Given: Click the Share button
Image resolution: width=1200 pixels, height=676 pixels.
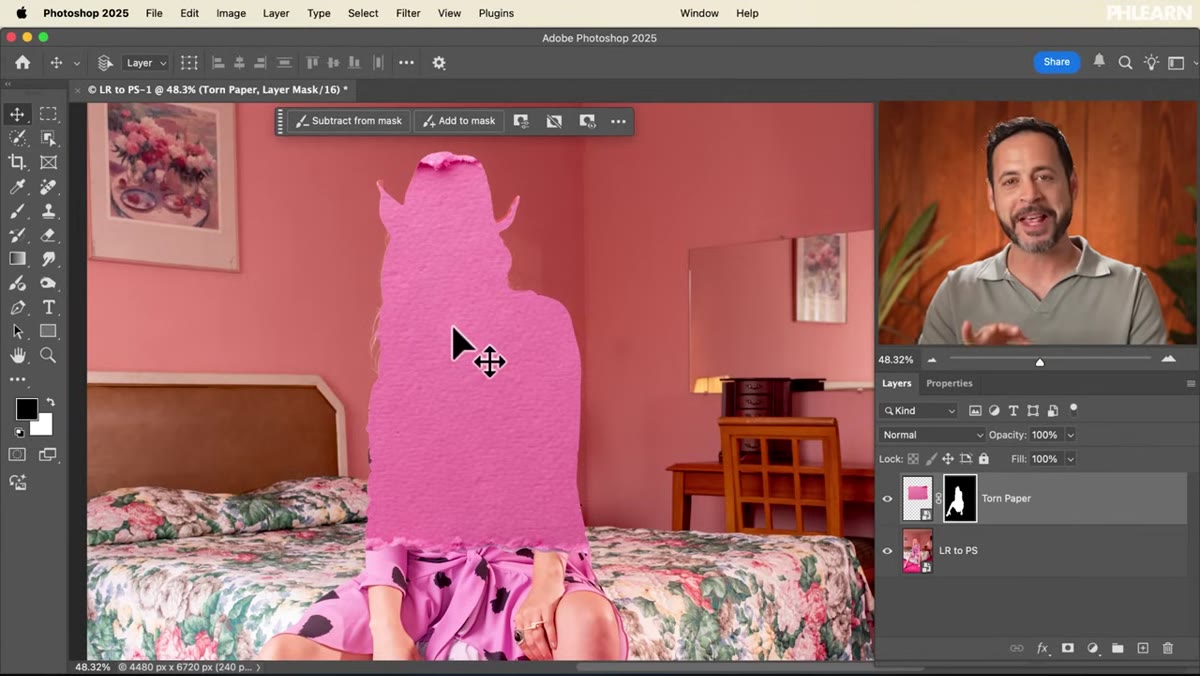Looking at the screenshot, I should (x=1057, y=62).
